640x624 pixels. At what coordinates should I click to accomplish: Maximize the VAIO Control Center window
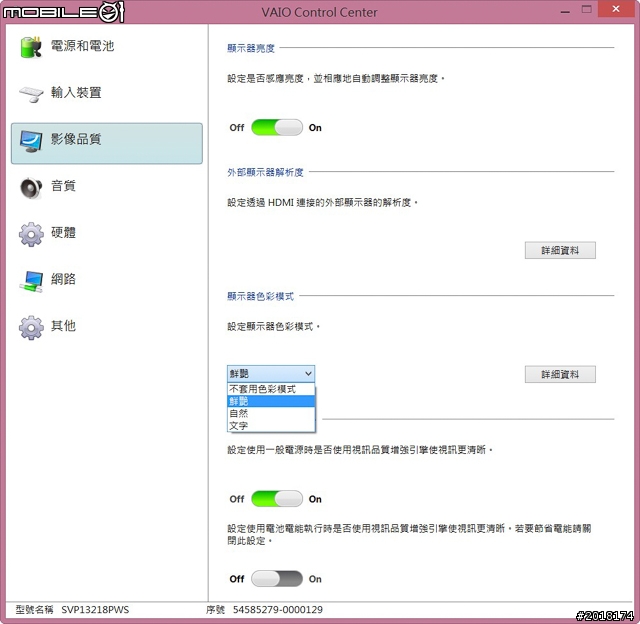pyautogui.click(x=587, y=9)
